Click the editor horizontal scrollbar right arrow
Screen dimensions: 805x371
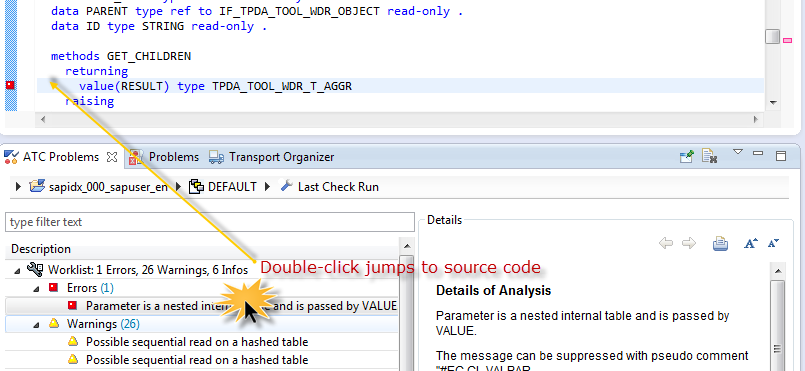click(x=756, y=120)
